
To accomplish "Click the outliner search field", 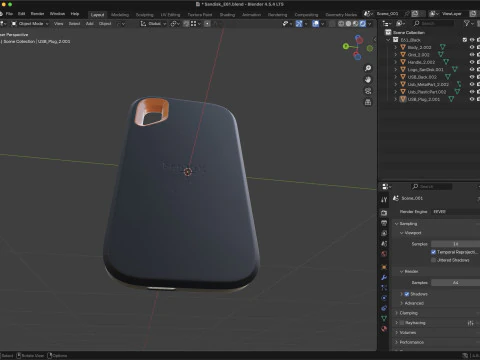I will (433, 23).
